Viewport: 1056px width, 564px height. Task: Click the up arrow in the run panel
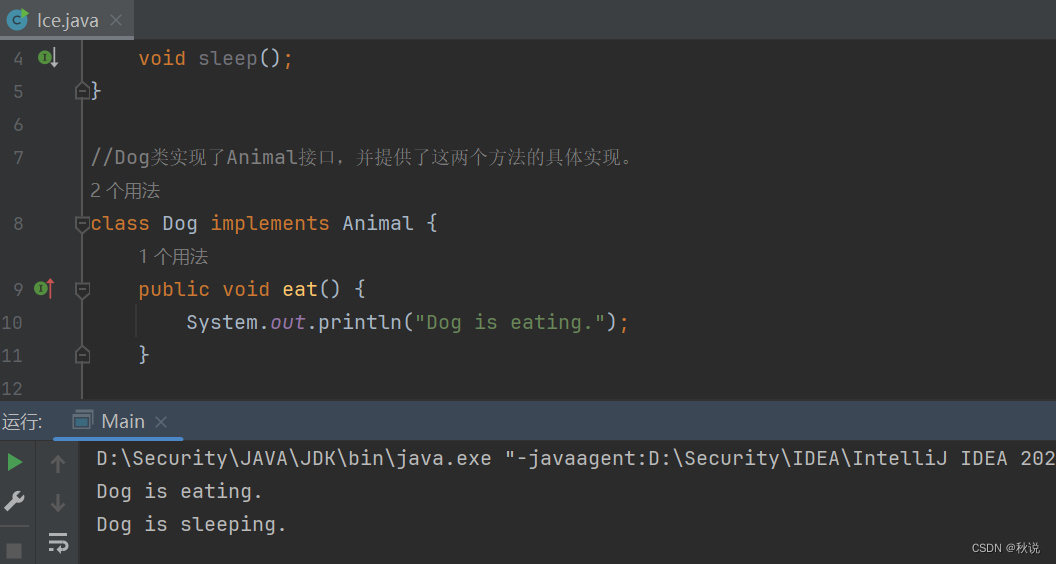click(x=58, y=464)
